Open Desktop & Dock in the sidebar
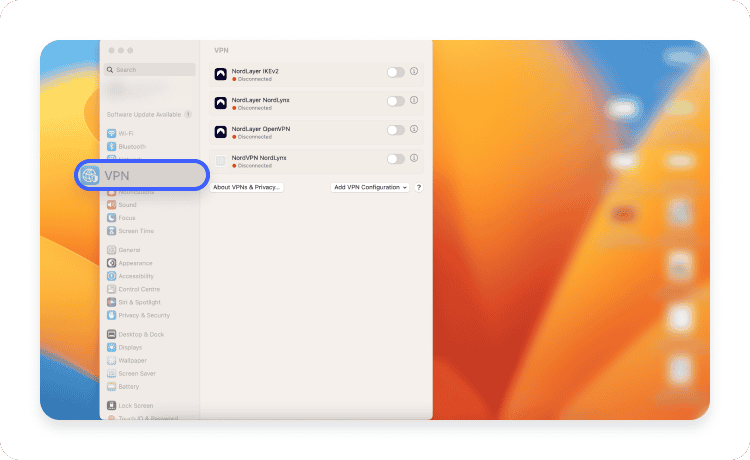750x460 pixels. [x=135, y=334]
